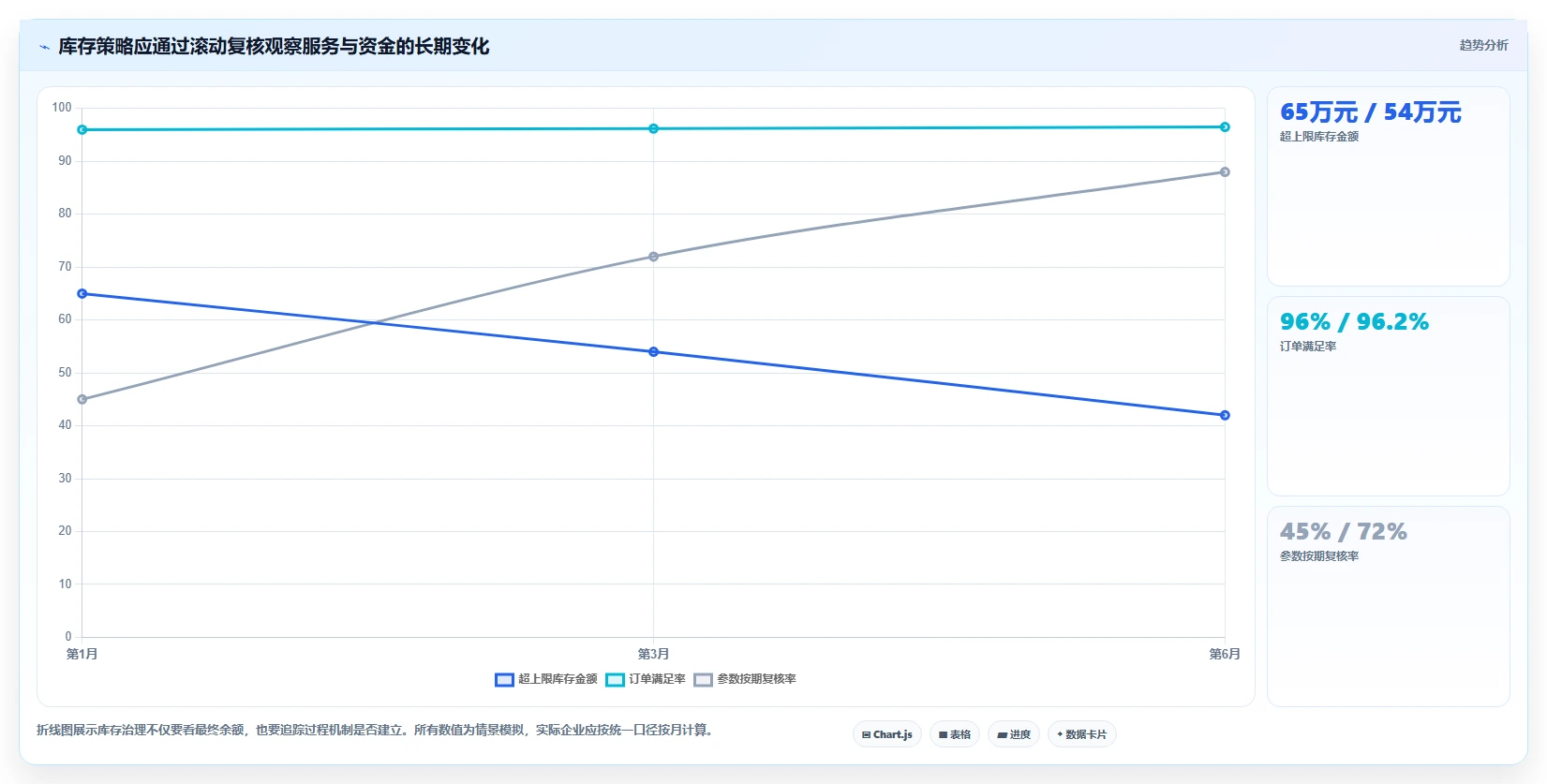1547x784 pixels.
Task: Click the footnote text starting 折线图展示库存治理
Action: click(x=377, y=730)
